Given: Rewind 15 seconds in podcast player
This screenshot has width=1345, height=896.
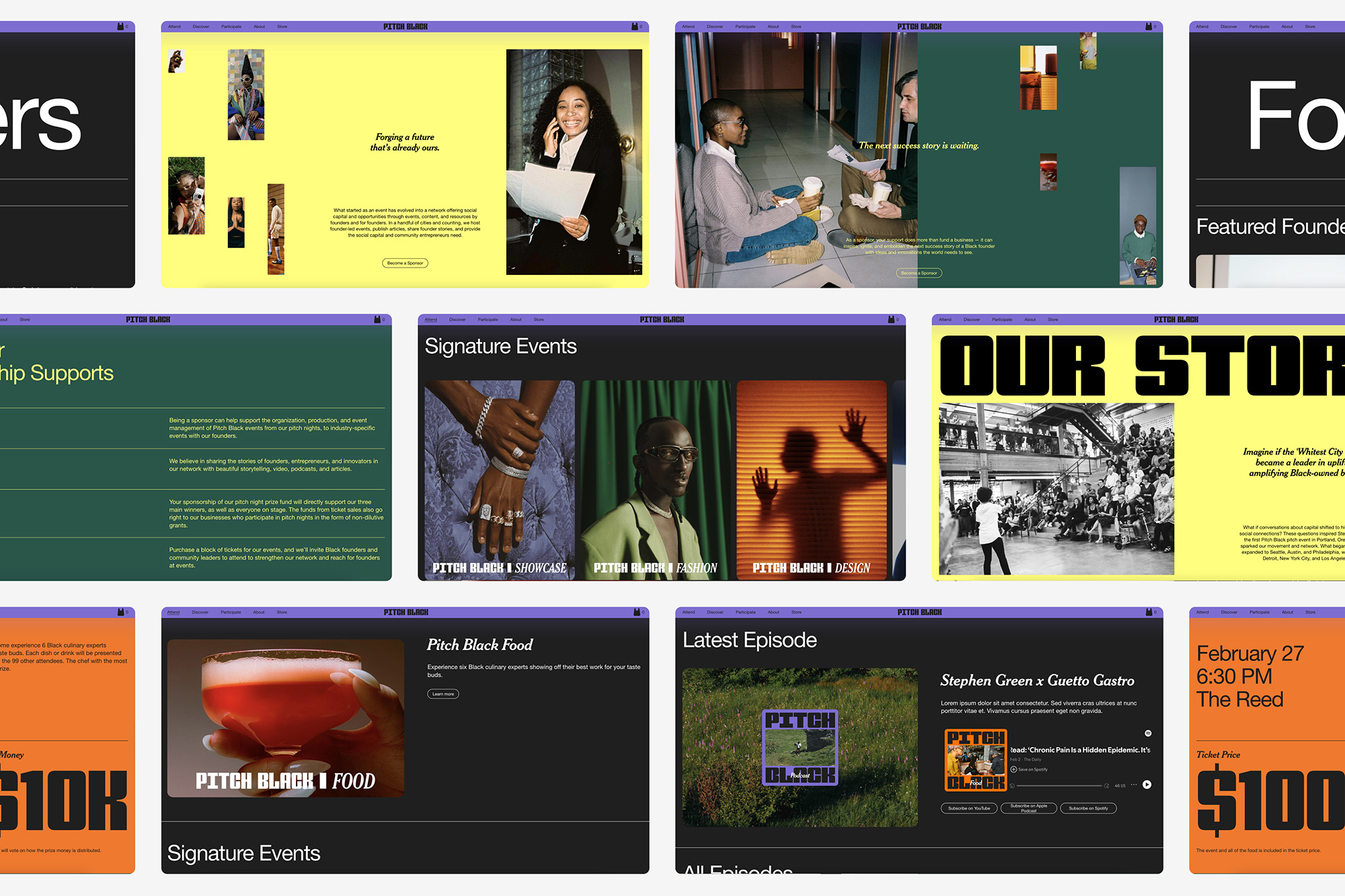Looking at the screenshot, I should coord(1012,786).
